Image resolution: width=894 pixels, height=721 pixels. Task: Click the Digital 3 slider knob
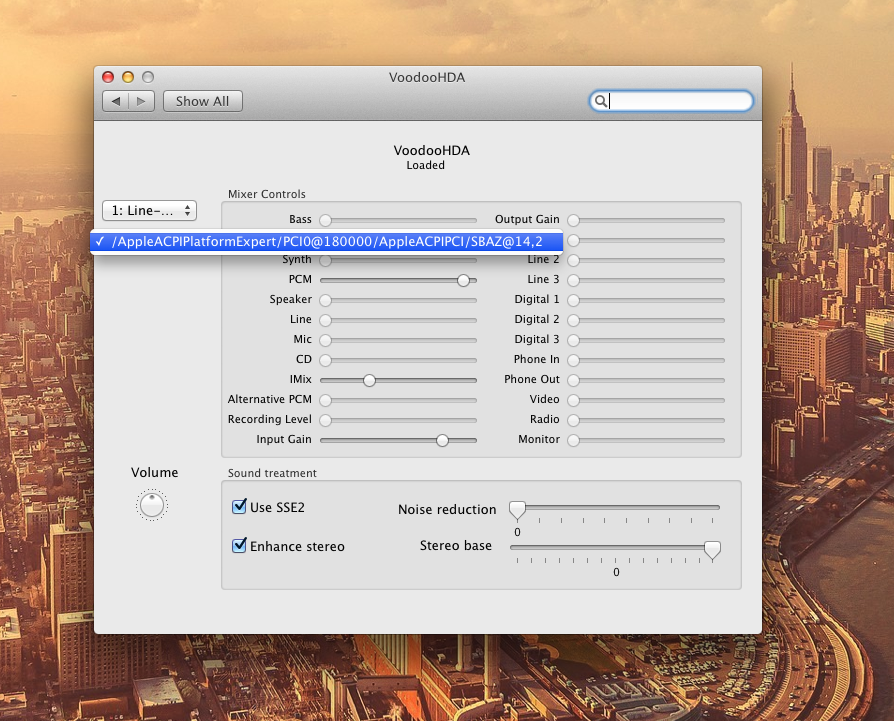[x=574, y=340]
